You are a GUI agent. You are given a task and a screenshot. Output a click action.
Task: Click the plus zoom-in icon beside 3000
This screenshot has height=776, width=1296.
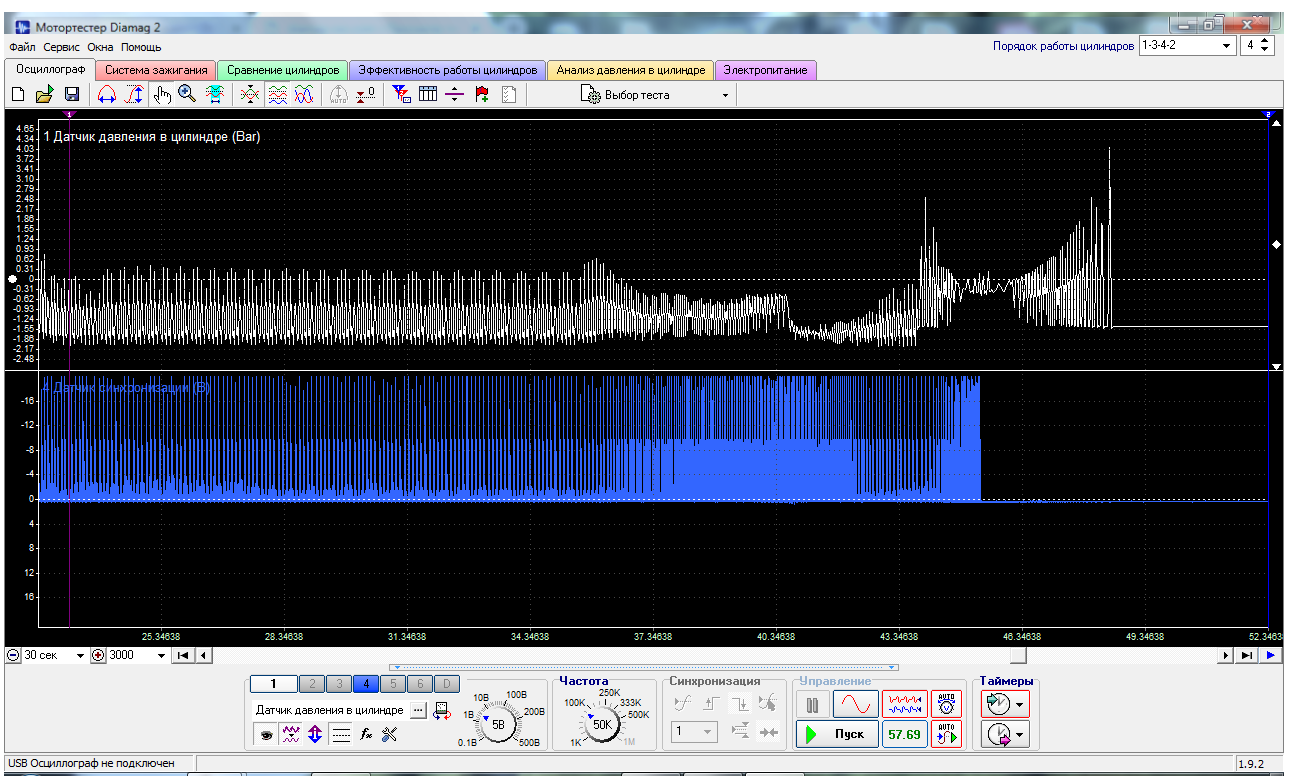pyautogui.click(x=98, y=655)
